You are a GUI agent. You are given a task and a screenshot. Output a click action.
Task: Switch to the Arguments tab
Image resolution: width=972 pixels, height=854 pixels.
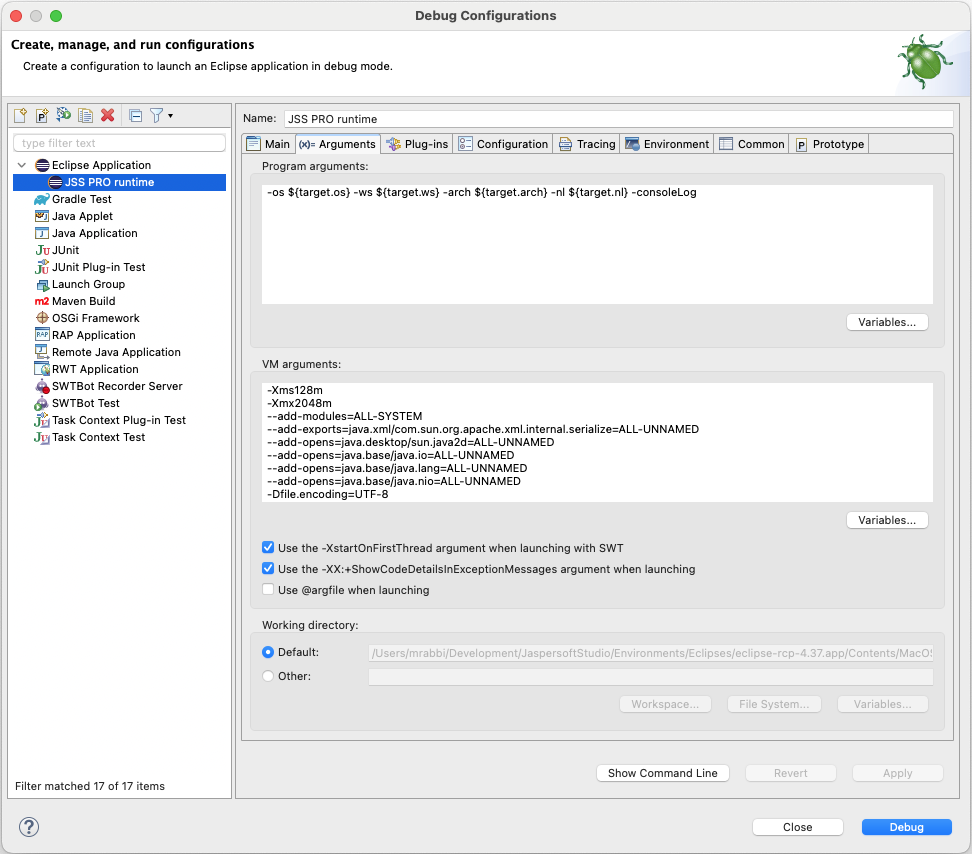click(338, 144)
